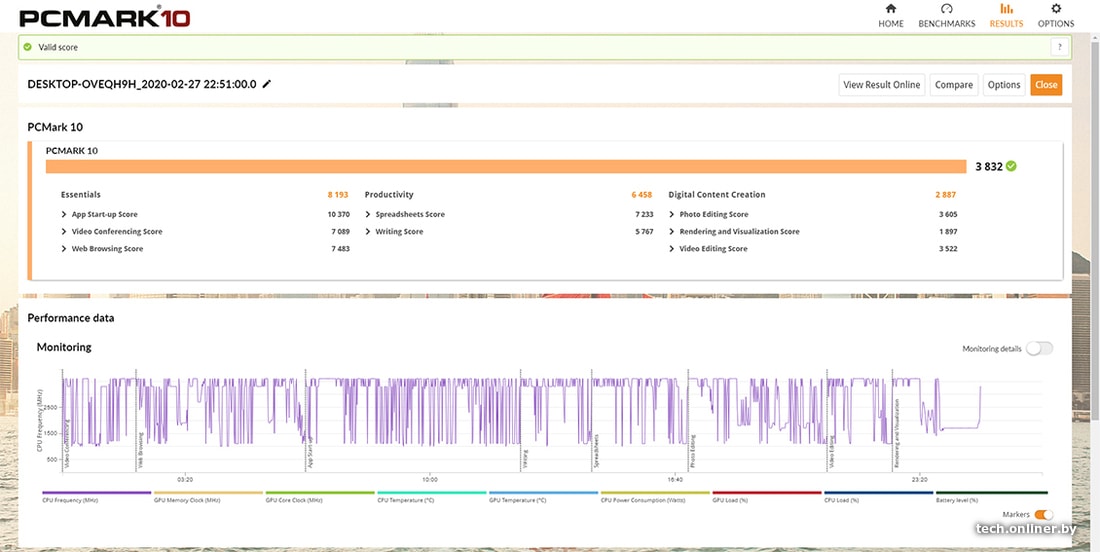Click the Home icon in top navigation
The image size is (1100, 552).
[x=890, y=9]
